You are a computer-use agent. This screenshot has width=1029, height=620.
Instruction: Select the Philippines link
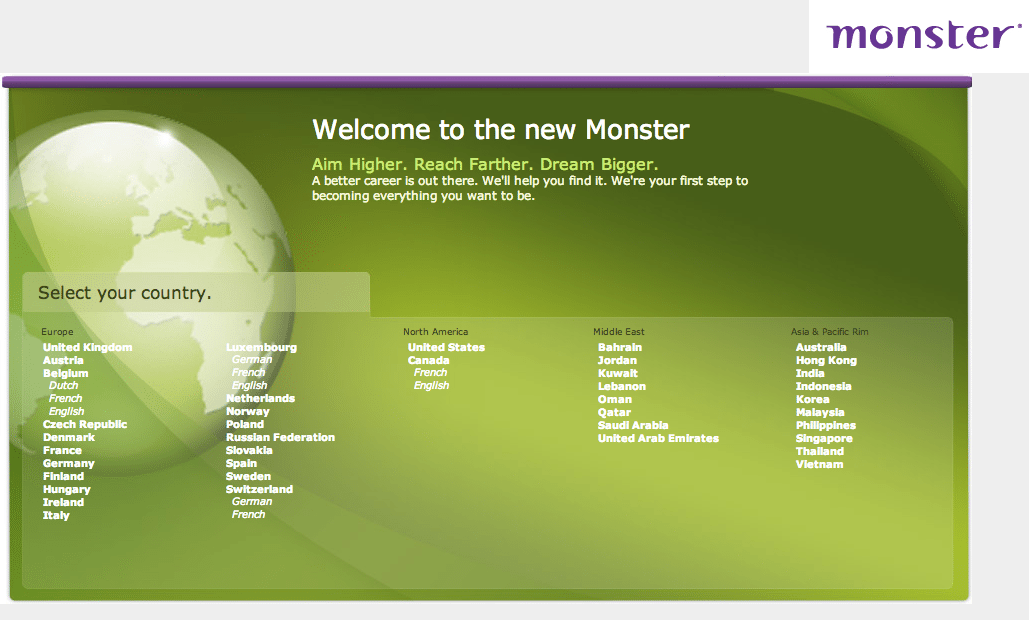point(826,426)
